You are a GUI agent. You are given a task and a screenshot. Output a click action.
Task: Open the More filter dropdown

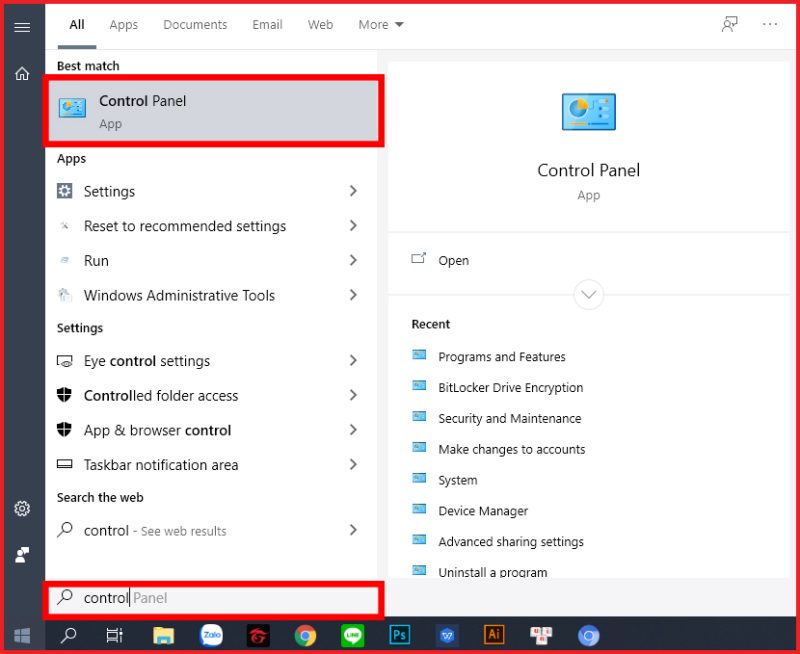click(381, 25)
